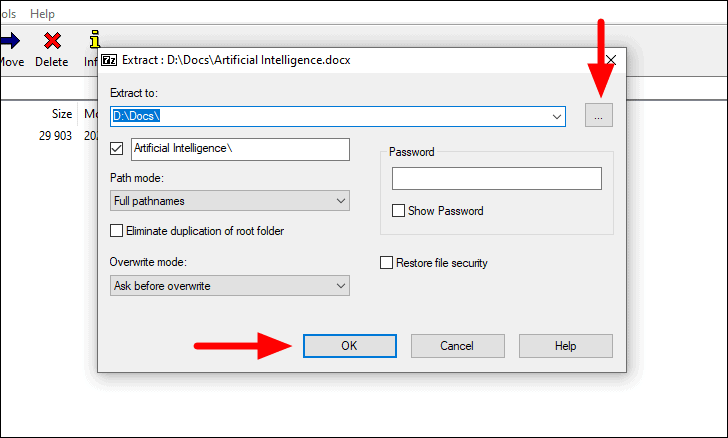Enable Restore file security option

[386, 262]
